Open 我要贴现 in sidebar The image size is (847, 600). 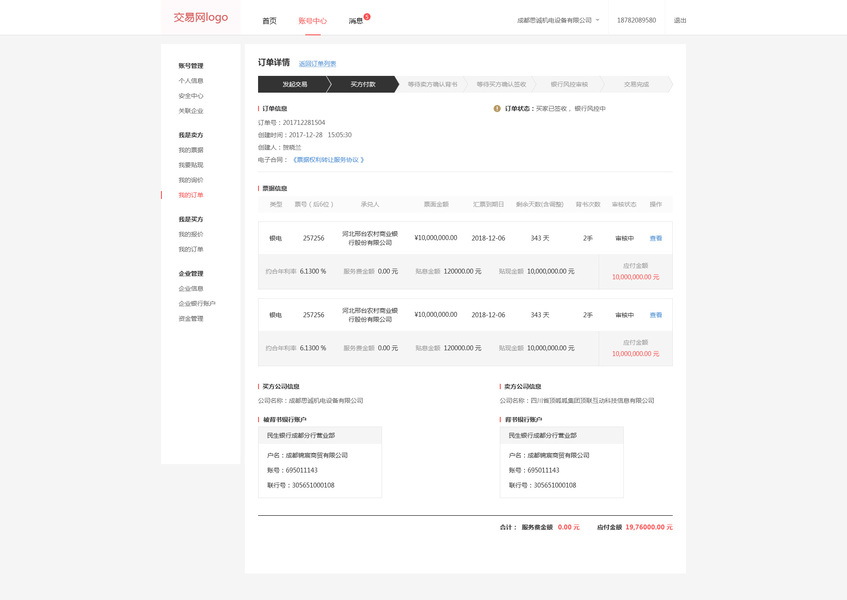[x=191, y=165]
